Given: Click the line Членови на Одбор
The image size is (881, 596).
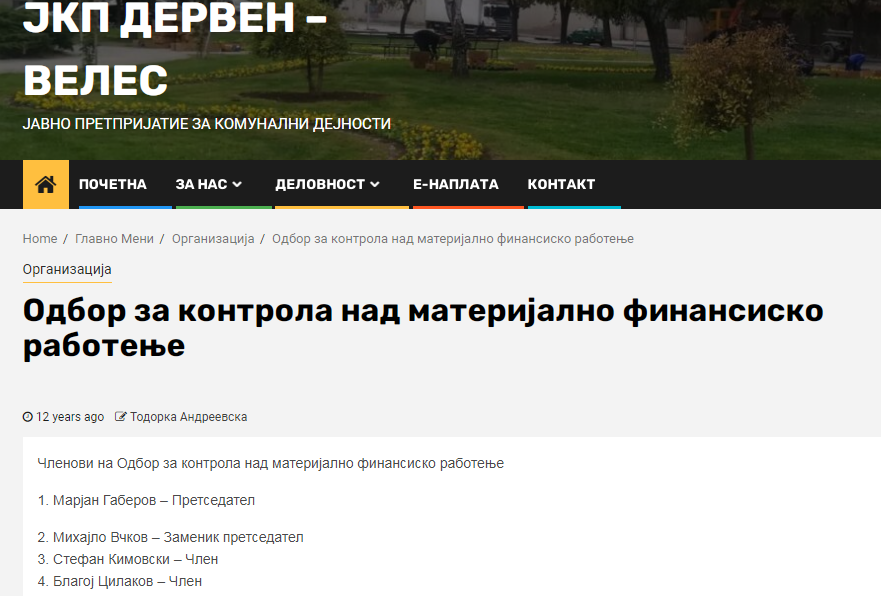Looking at the screenshot, I should click(x=270, y=463).
